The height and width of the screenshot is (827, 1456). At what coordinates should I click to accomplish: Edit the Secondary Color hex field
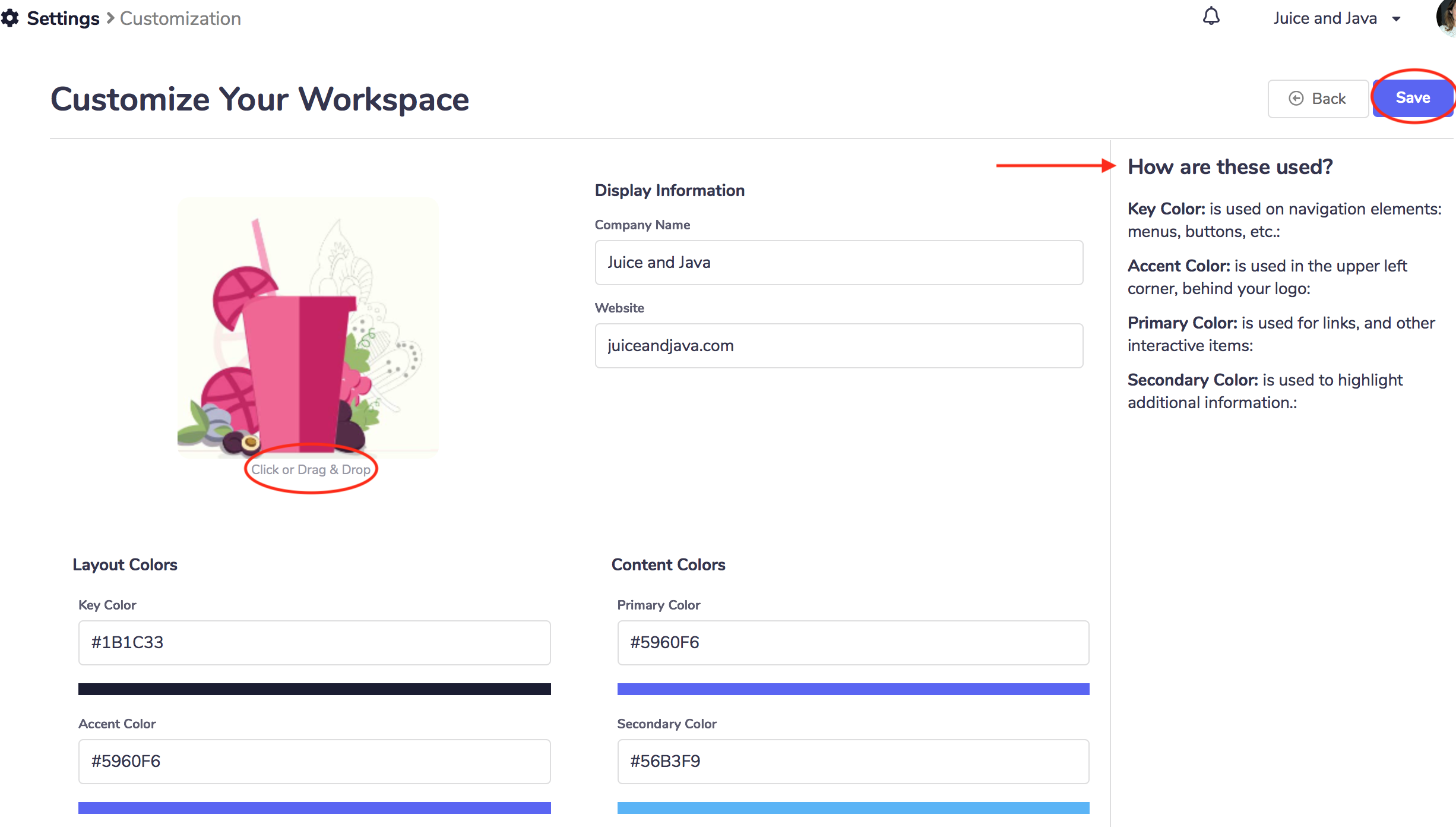pos(853,762)
